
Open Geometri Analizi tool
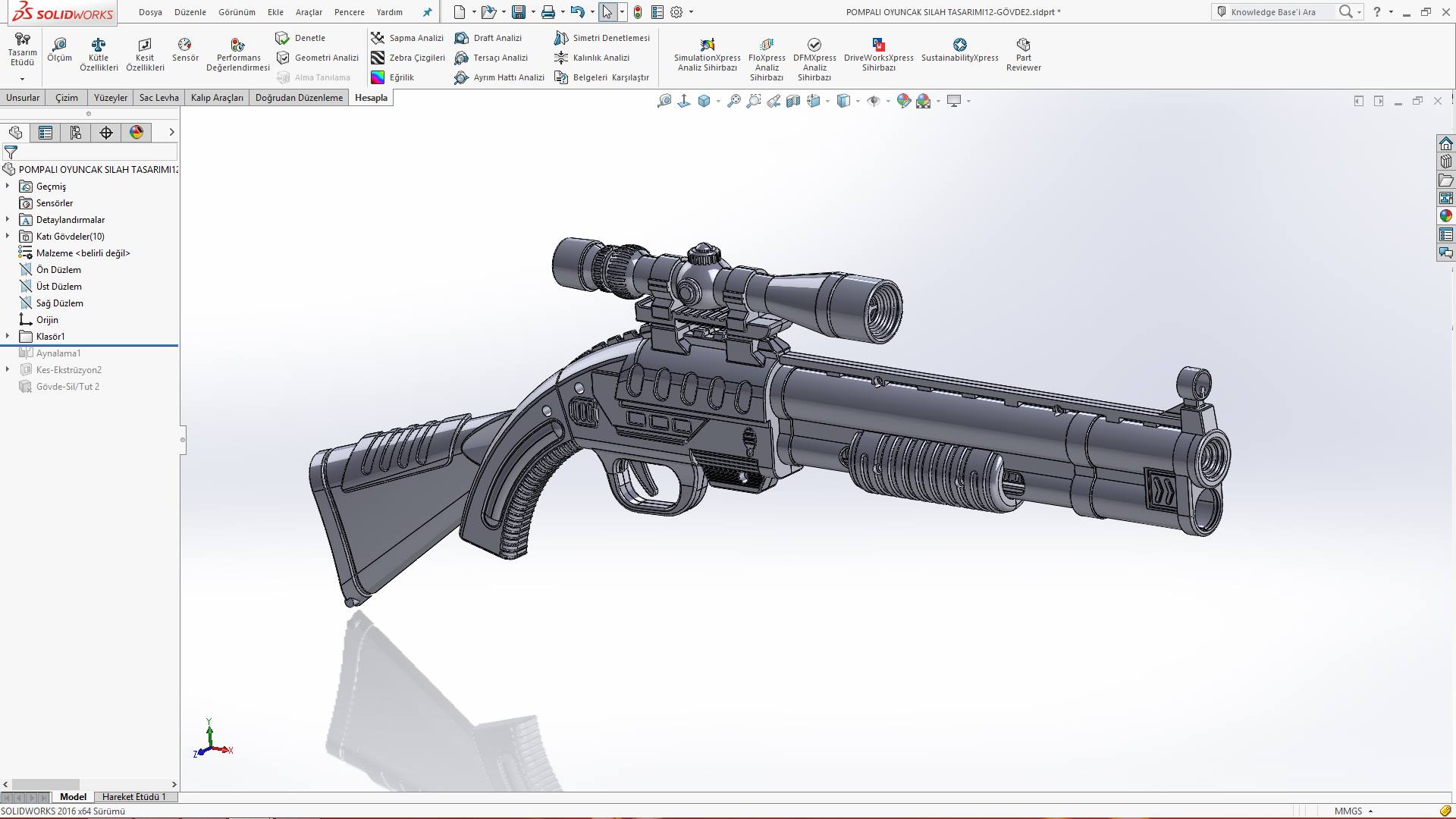(x=318, y=58)
